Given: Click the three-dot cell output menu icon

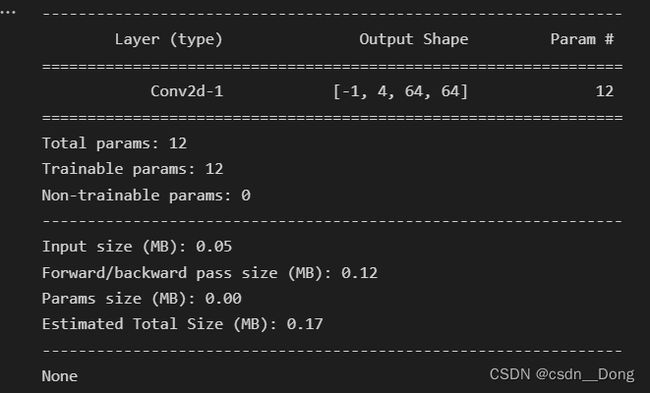Looking at the screenshot, I should (8, 12).
